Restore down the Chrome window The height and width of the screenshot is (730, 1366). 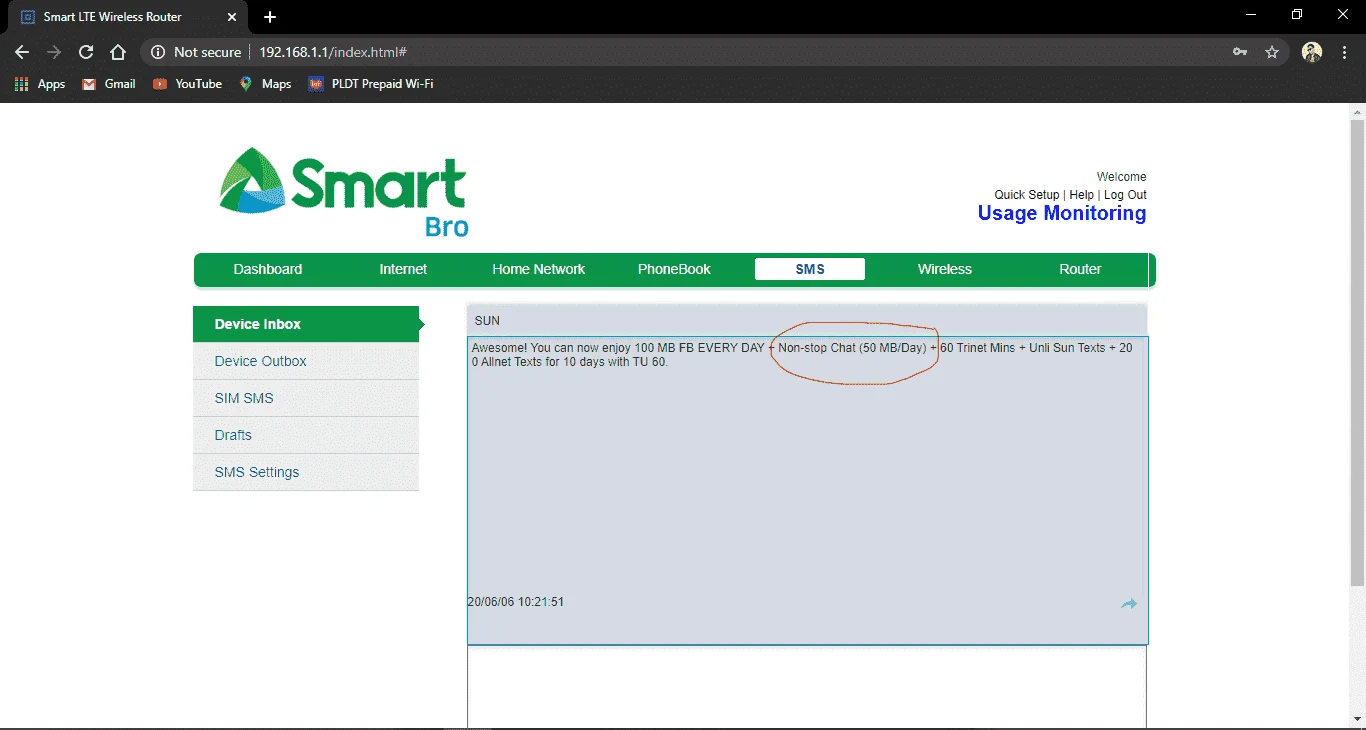1297,15
